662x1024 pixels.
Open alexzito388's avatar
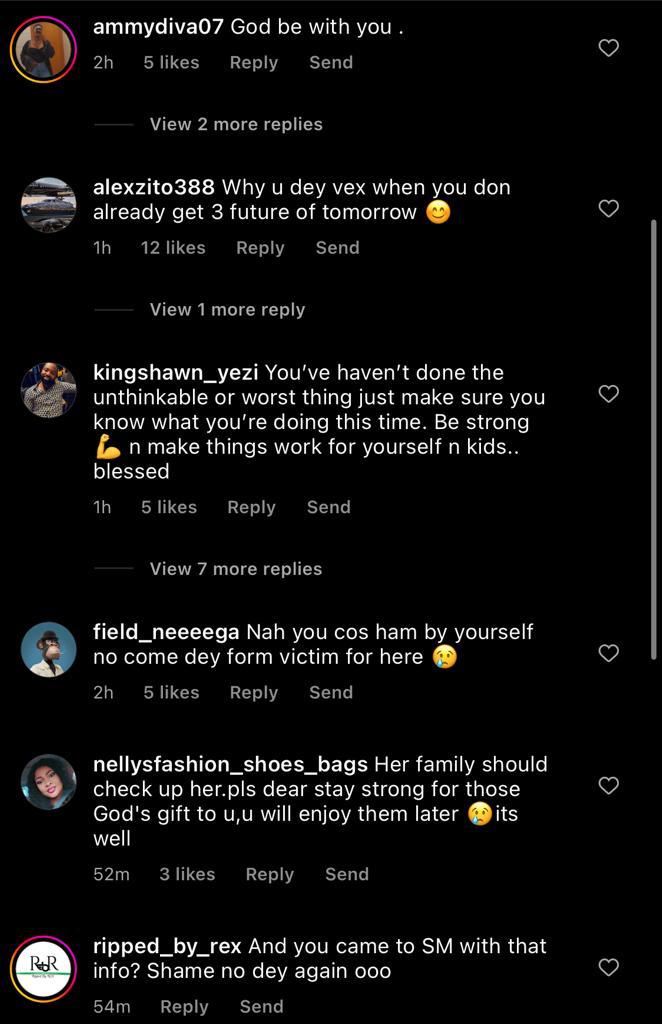coord(49,205)
